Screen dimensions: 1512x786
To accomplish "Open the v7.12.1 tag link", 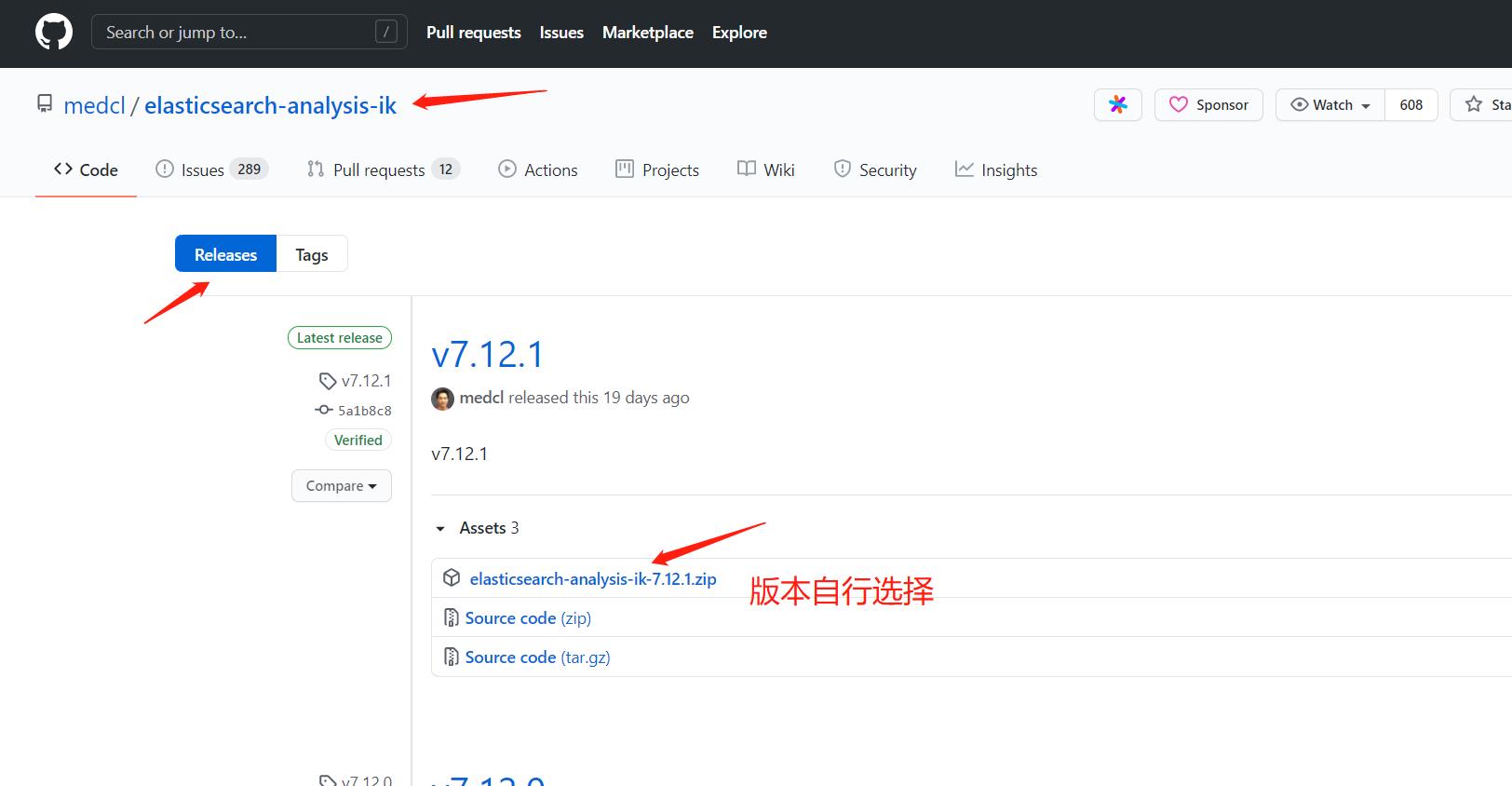I will pyautogui.click(x=366, y=381).
